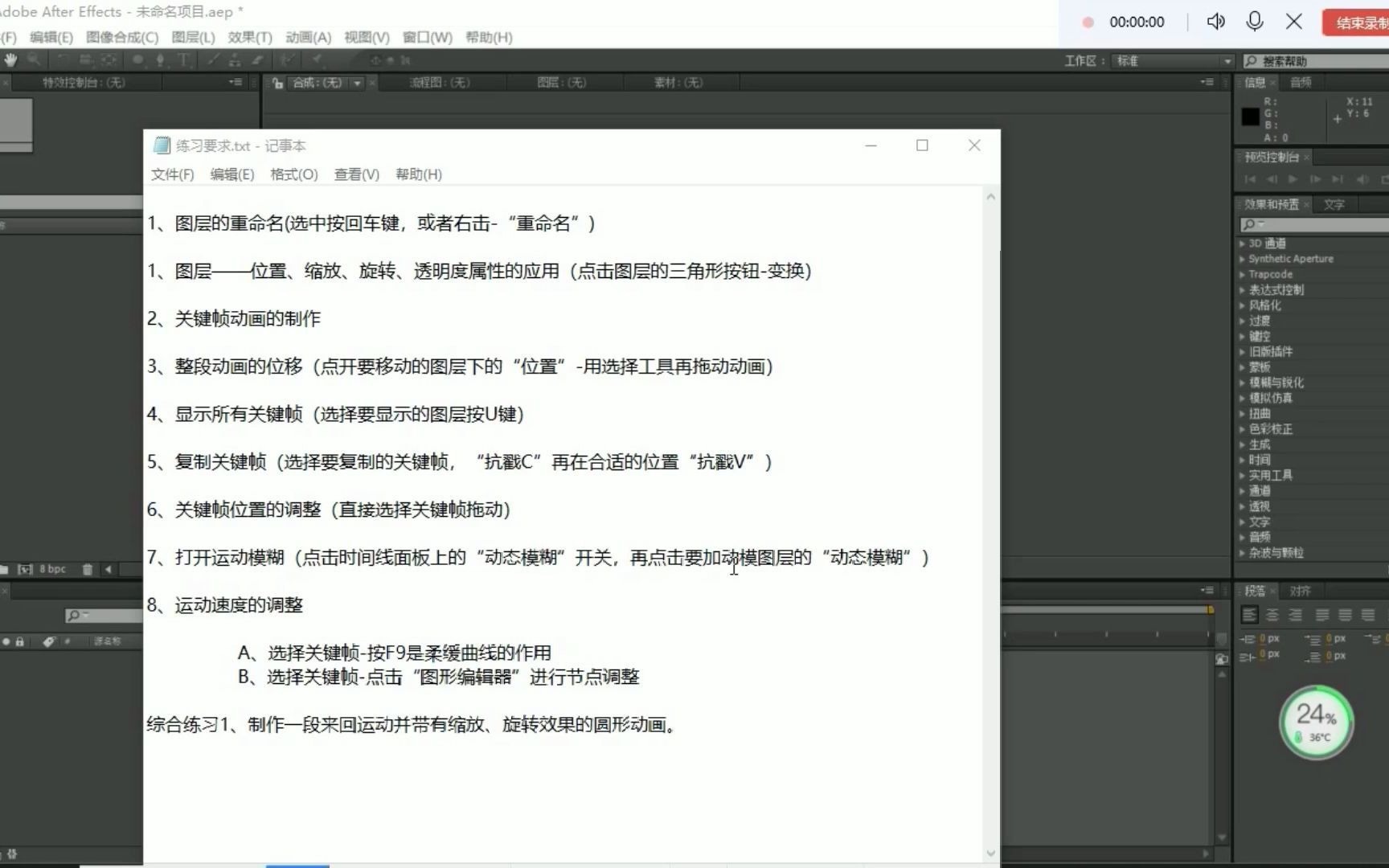Select the Type tool
Image resolution: width=1389 pixels, height=868 pixels.
pos(183,59)
